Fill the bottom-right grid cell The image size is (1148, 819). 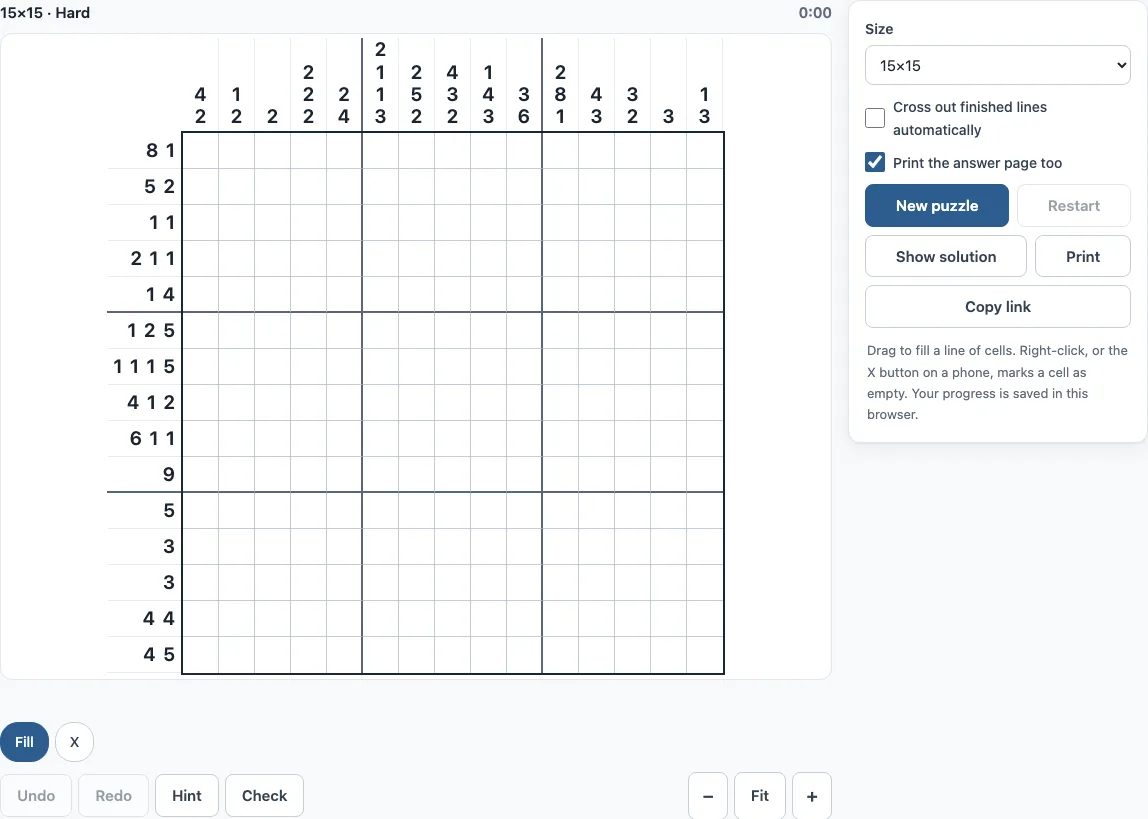tap(704, 654)
